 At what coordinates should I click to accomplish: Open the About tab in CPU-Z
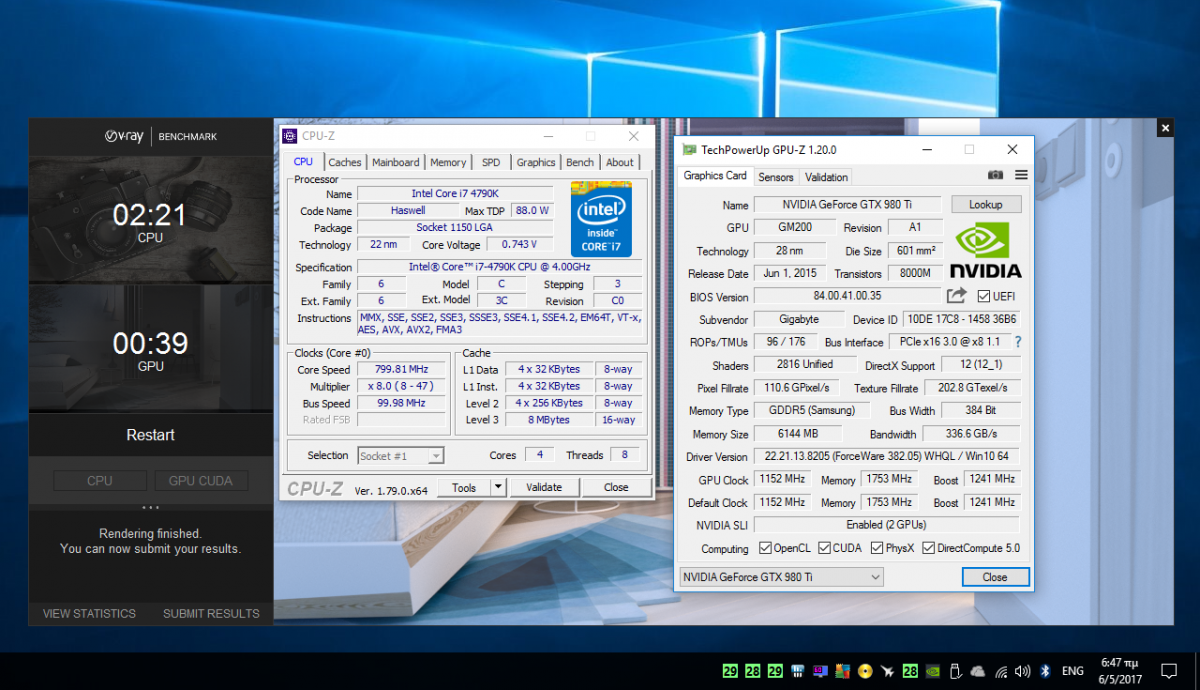click(x=620, y=162)
